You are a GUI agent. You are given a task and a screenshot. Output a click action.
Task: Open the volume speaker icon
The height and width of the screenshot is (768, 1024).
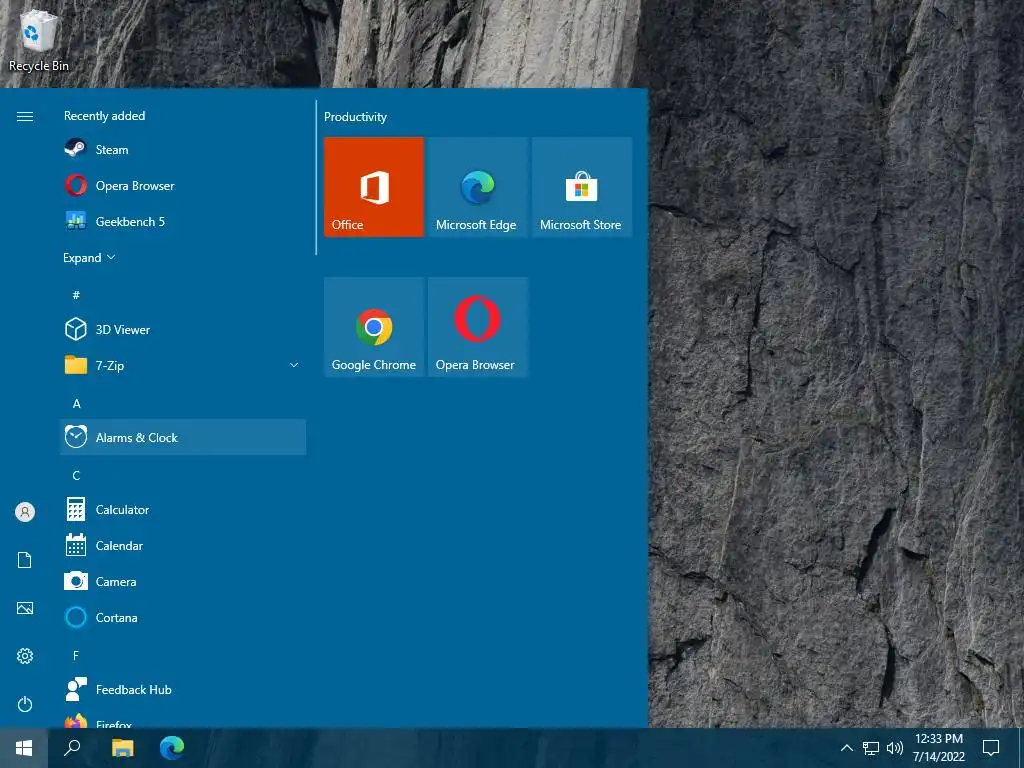tap(895, 748)
